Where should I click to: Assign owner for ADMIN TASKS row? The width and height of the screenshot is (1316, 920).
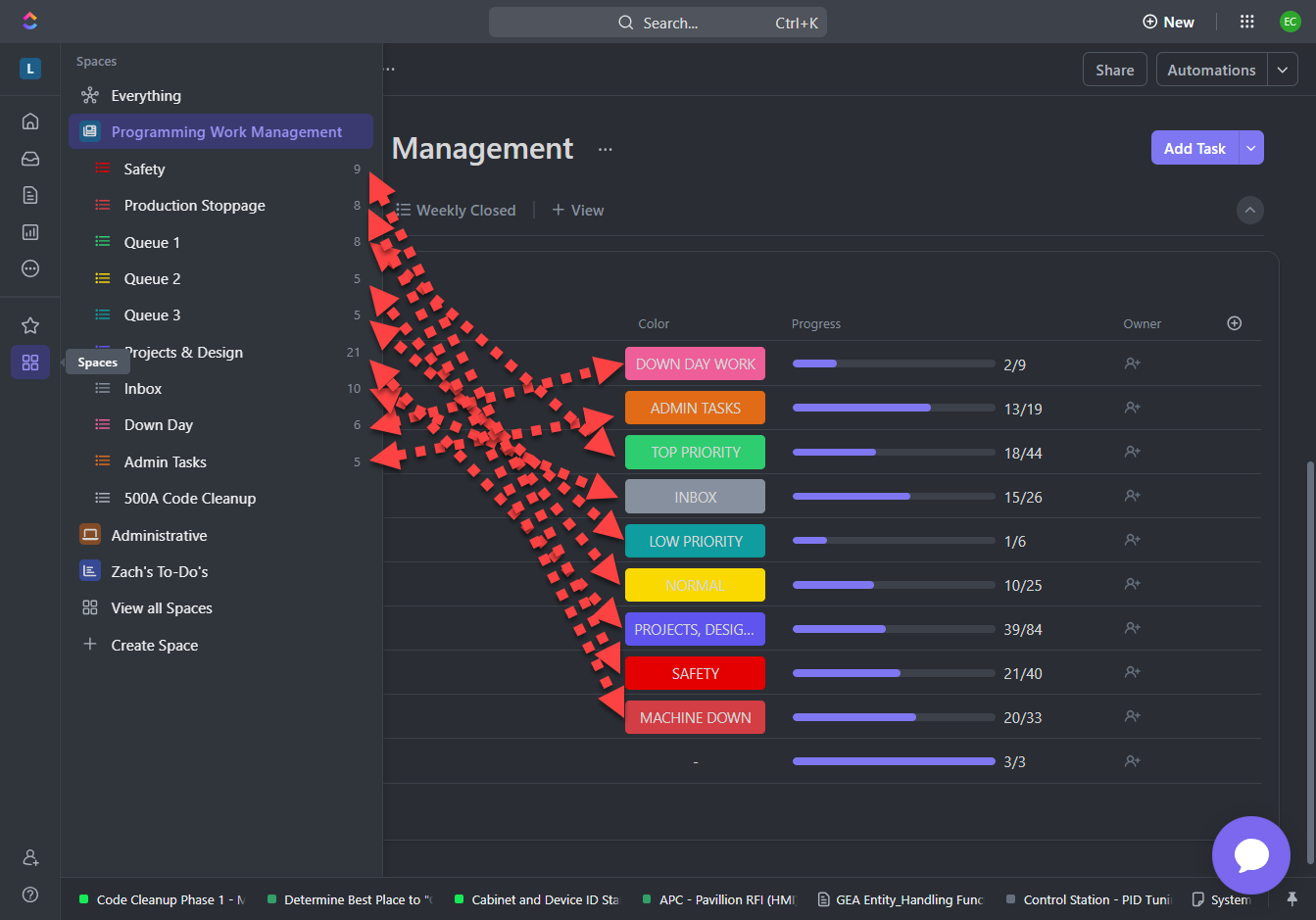coord(1133,408)
